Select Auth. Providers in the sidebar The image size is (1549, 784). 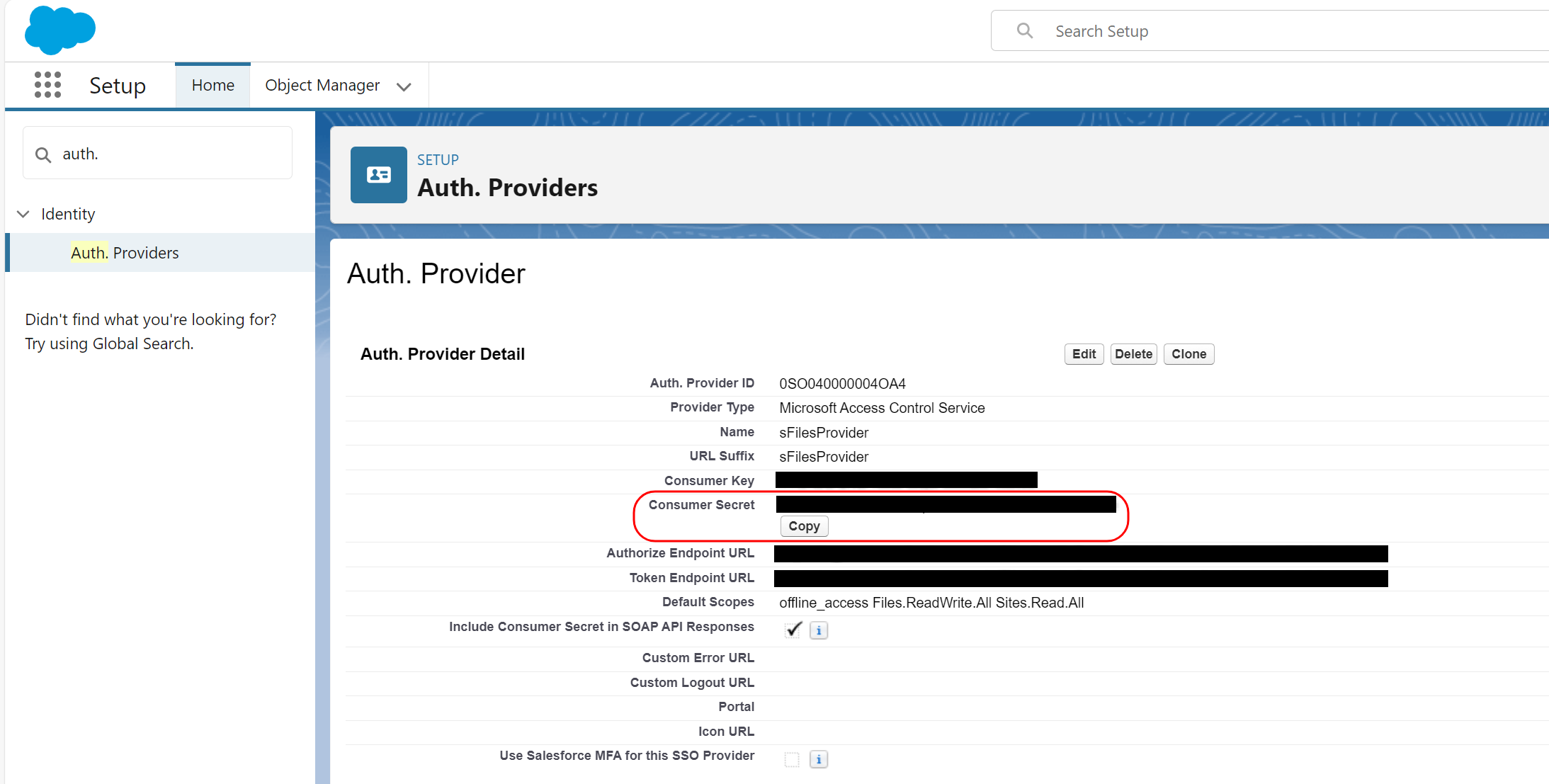(160, 253)
